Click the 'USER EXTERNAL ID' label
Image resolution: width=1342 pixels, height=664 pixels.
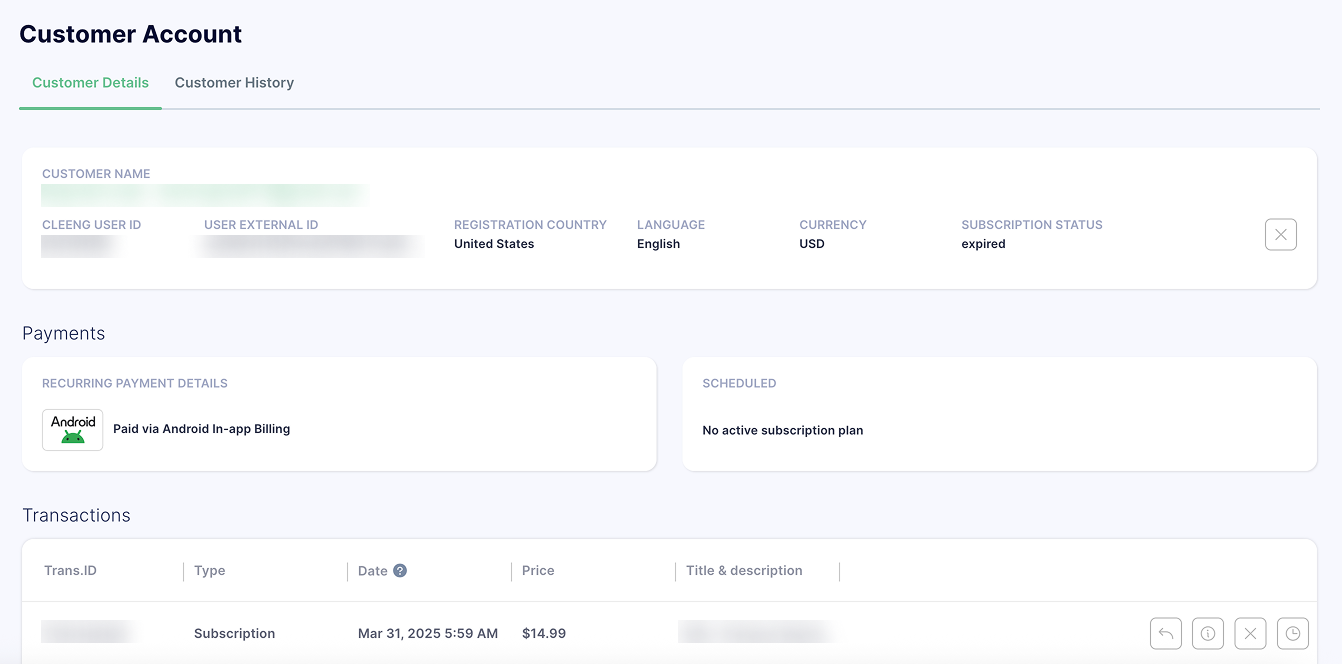point(261,225)
